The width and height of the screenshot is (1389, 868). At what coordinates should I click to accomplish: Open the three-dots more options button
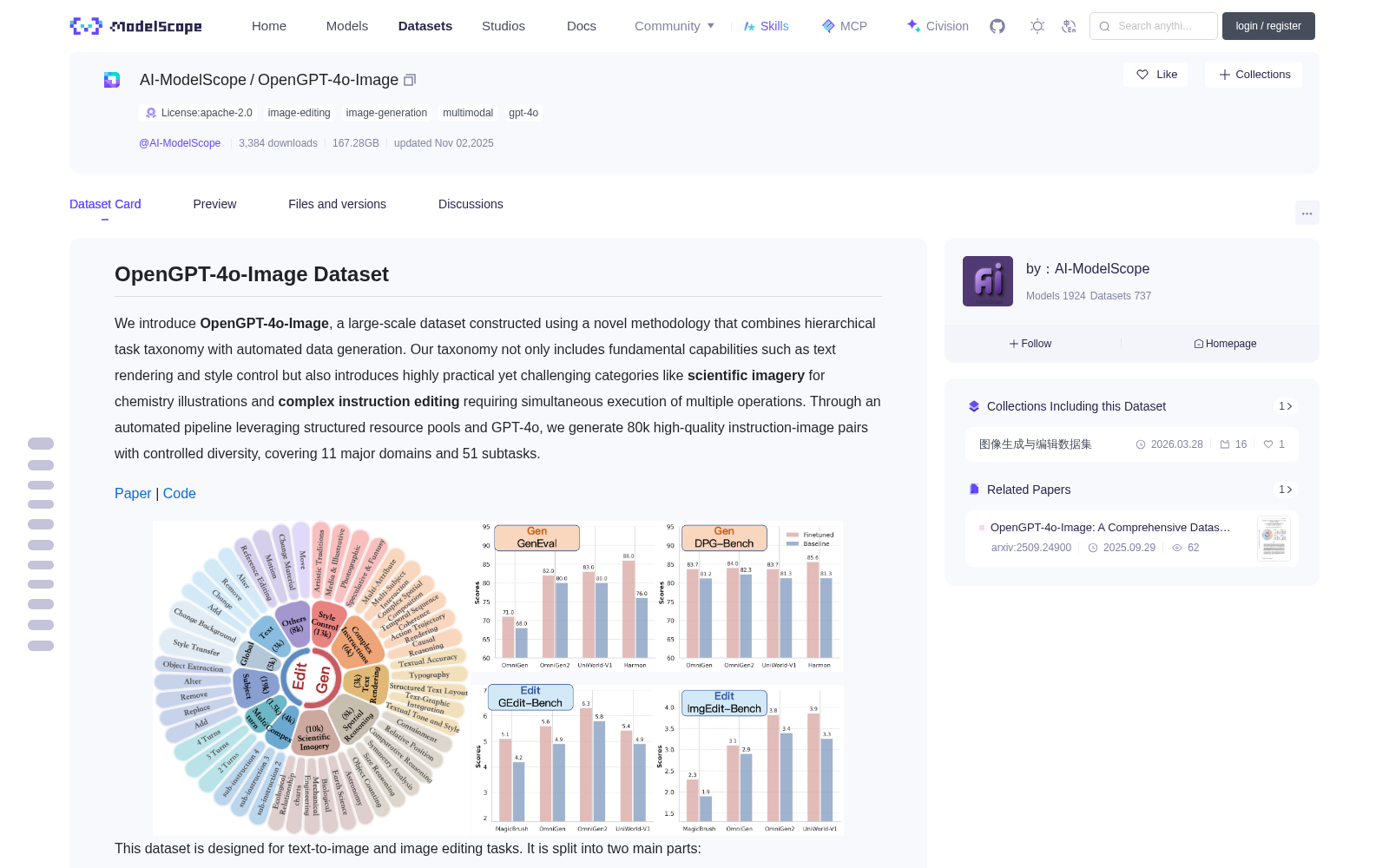pos(1307,213)
